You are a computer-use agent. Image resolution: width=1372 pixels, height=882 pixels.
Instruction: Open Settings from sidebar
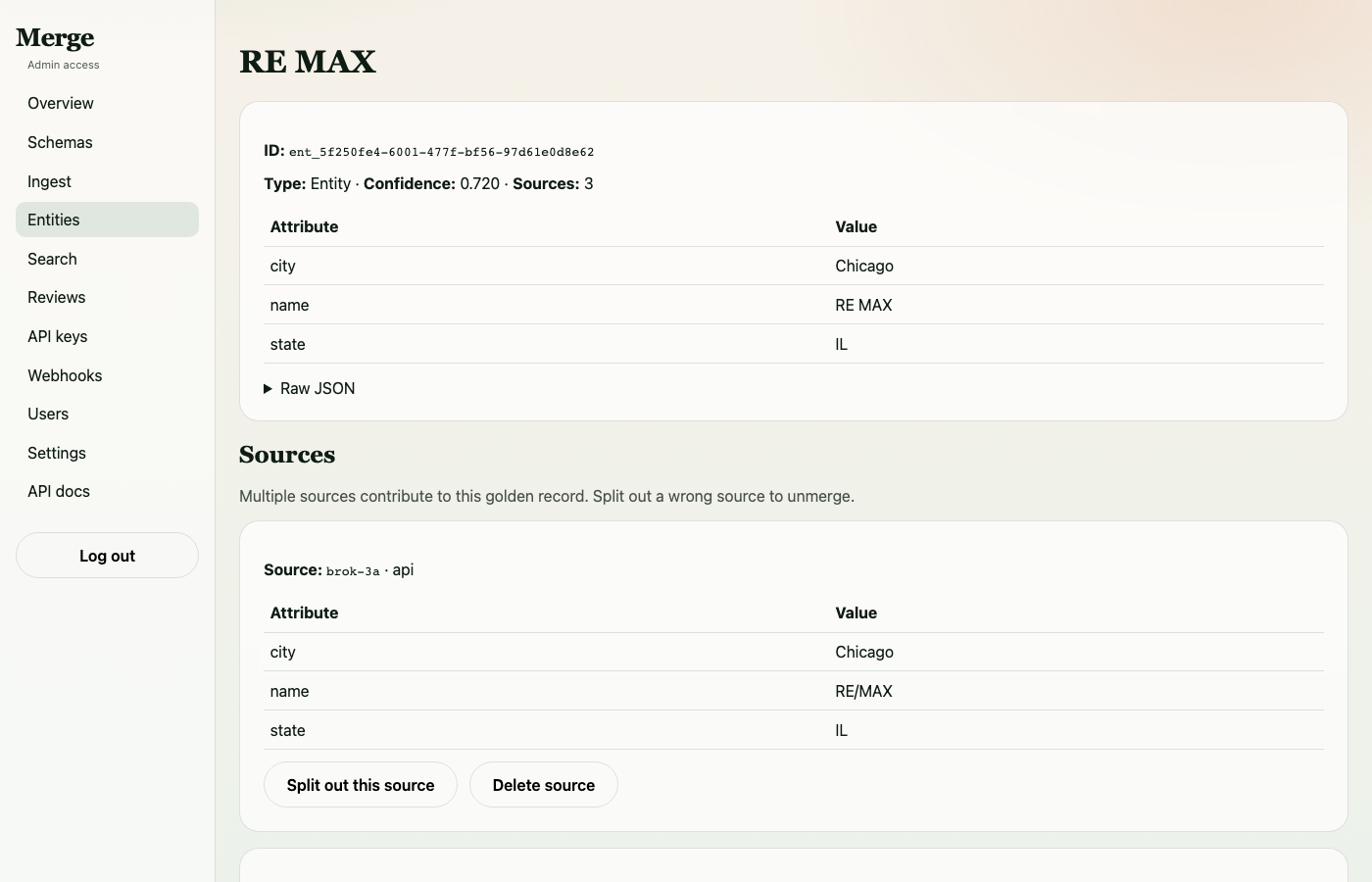coord(107,453)
